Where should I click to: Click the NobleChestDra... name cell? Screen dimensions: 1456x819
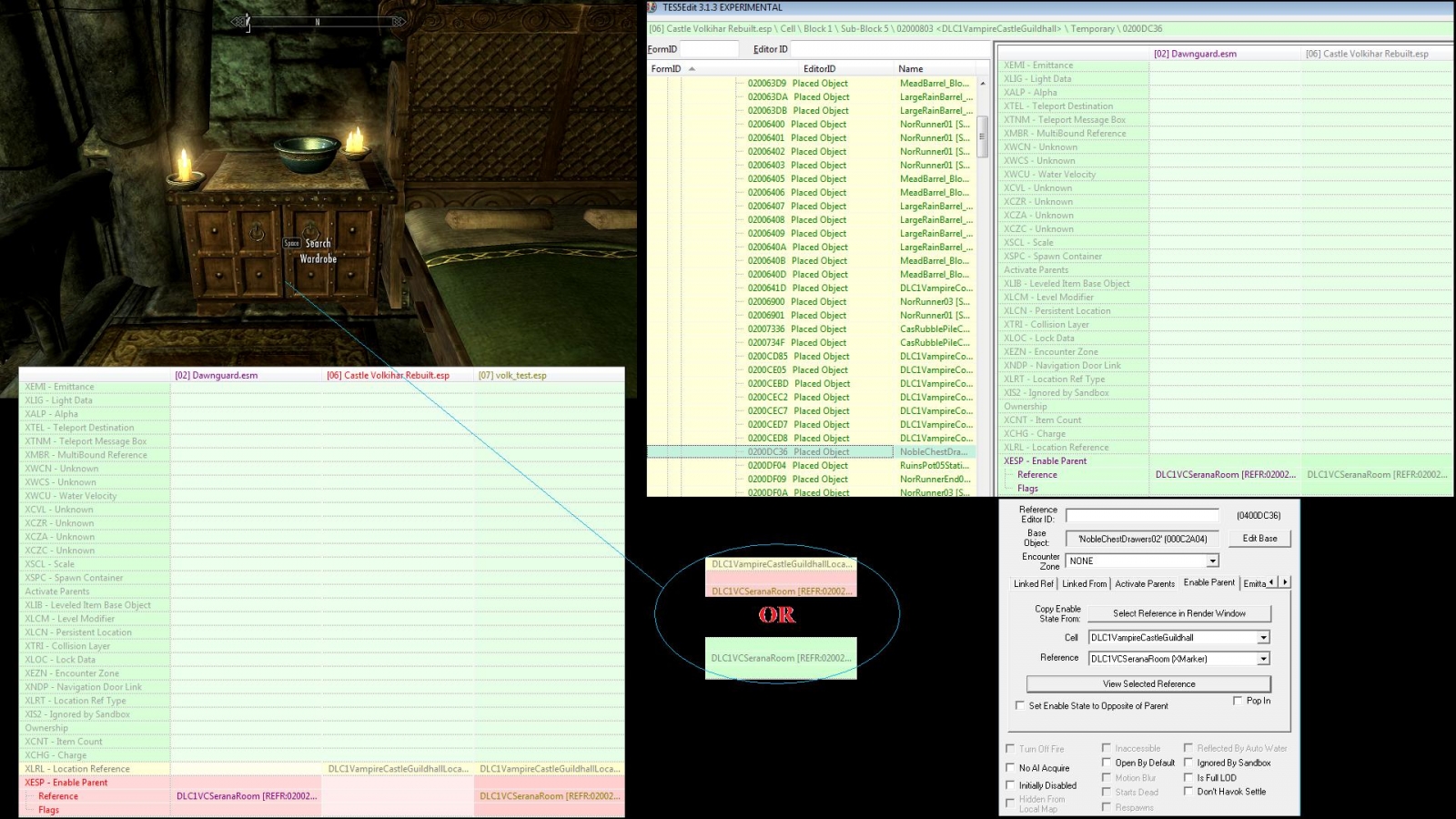click(x=934, y=451)
